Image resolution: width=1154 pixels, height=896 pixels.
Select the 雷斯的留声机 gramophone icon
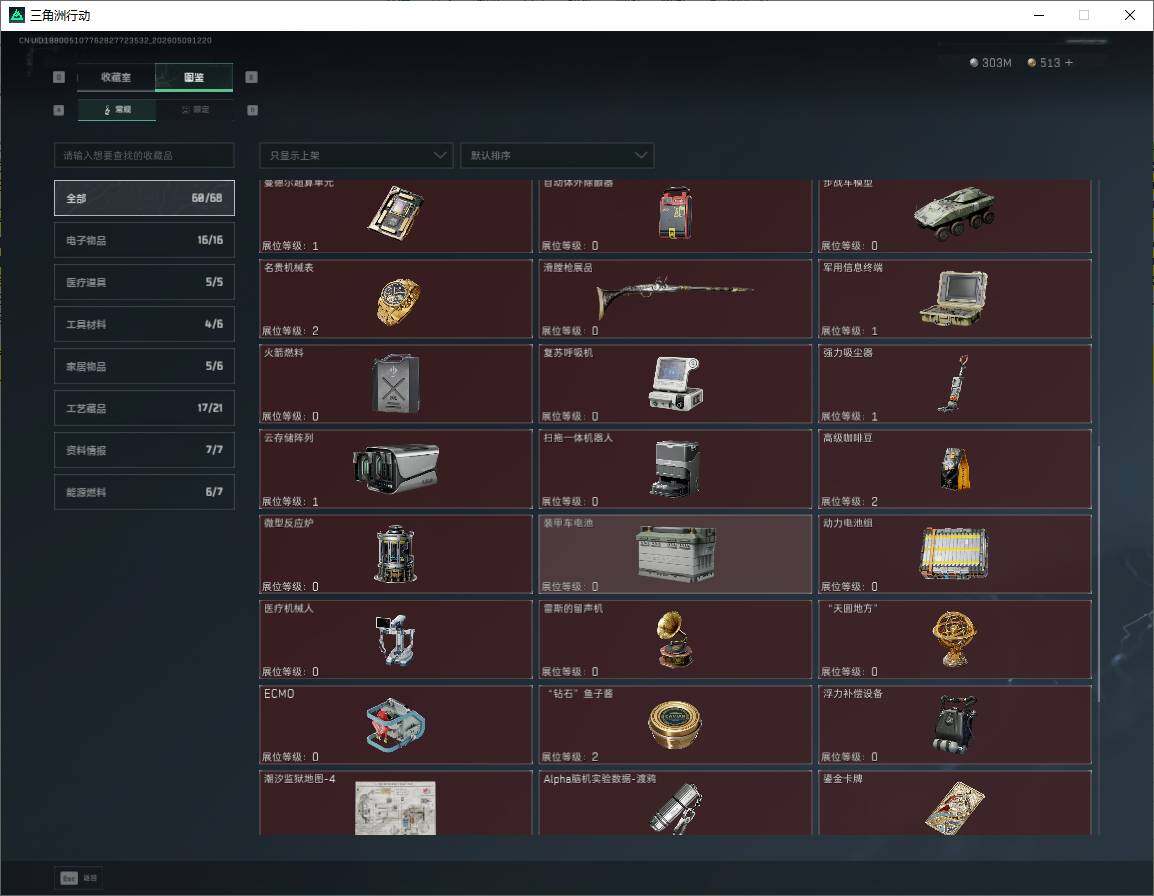[674, 639]
